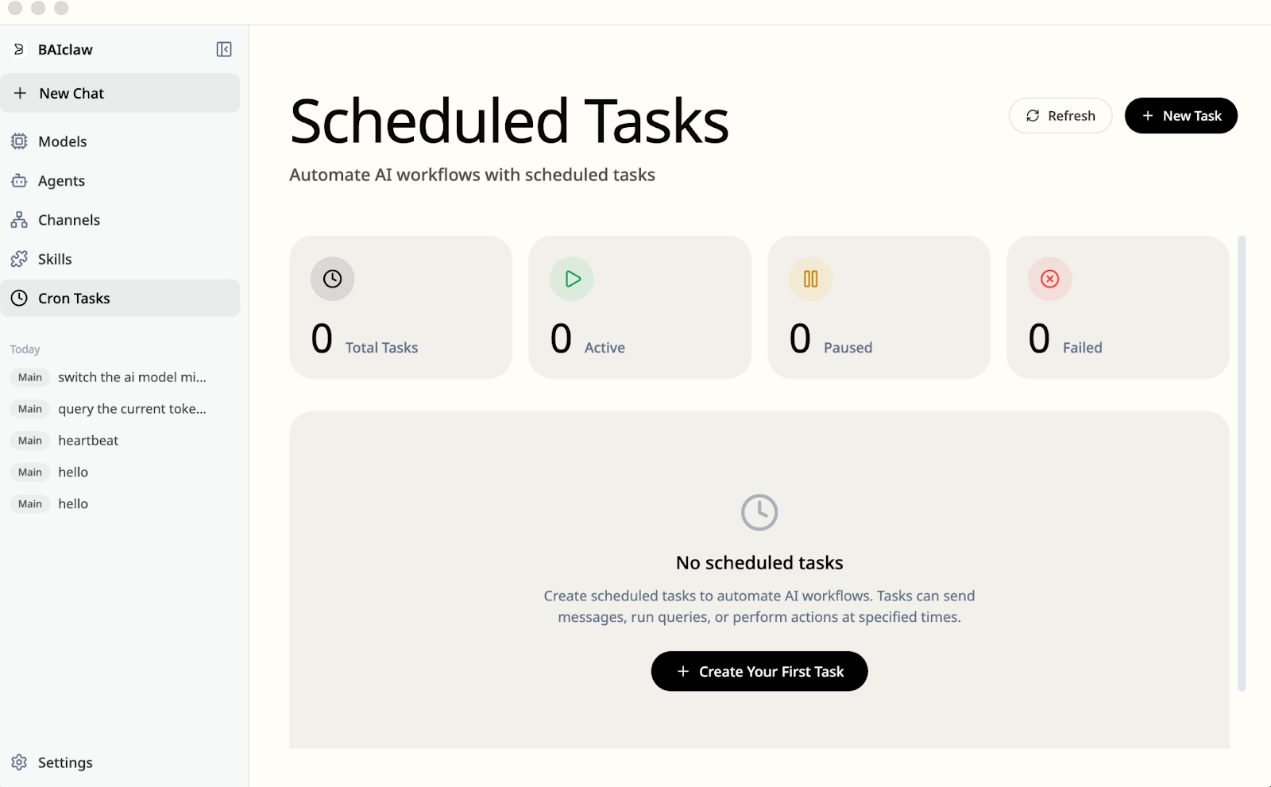Collapse the sidebar panel icon
This screenshot has width=1271, height=787.
click(x=224, y=50)
